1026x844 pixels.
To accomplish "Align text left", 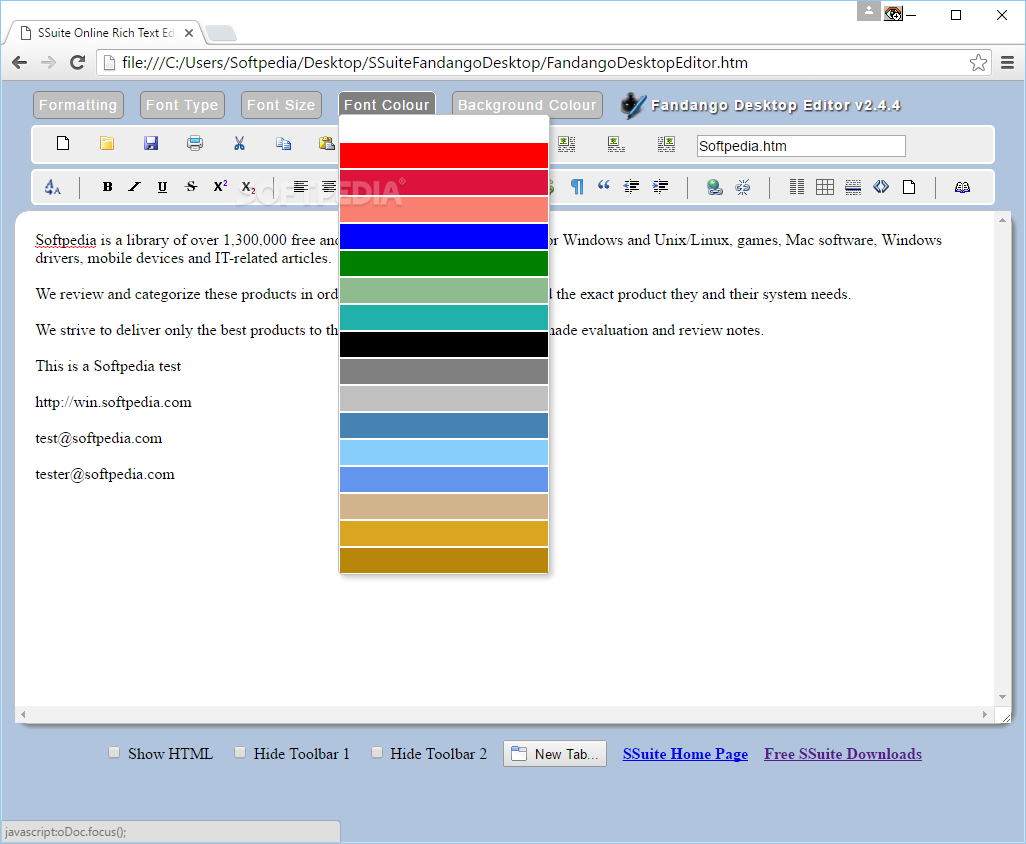I will click(300, 187).
